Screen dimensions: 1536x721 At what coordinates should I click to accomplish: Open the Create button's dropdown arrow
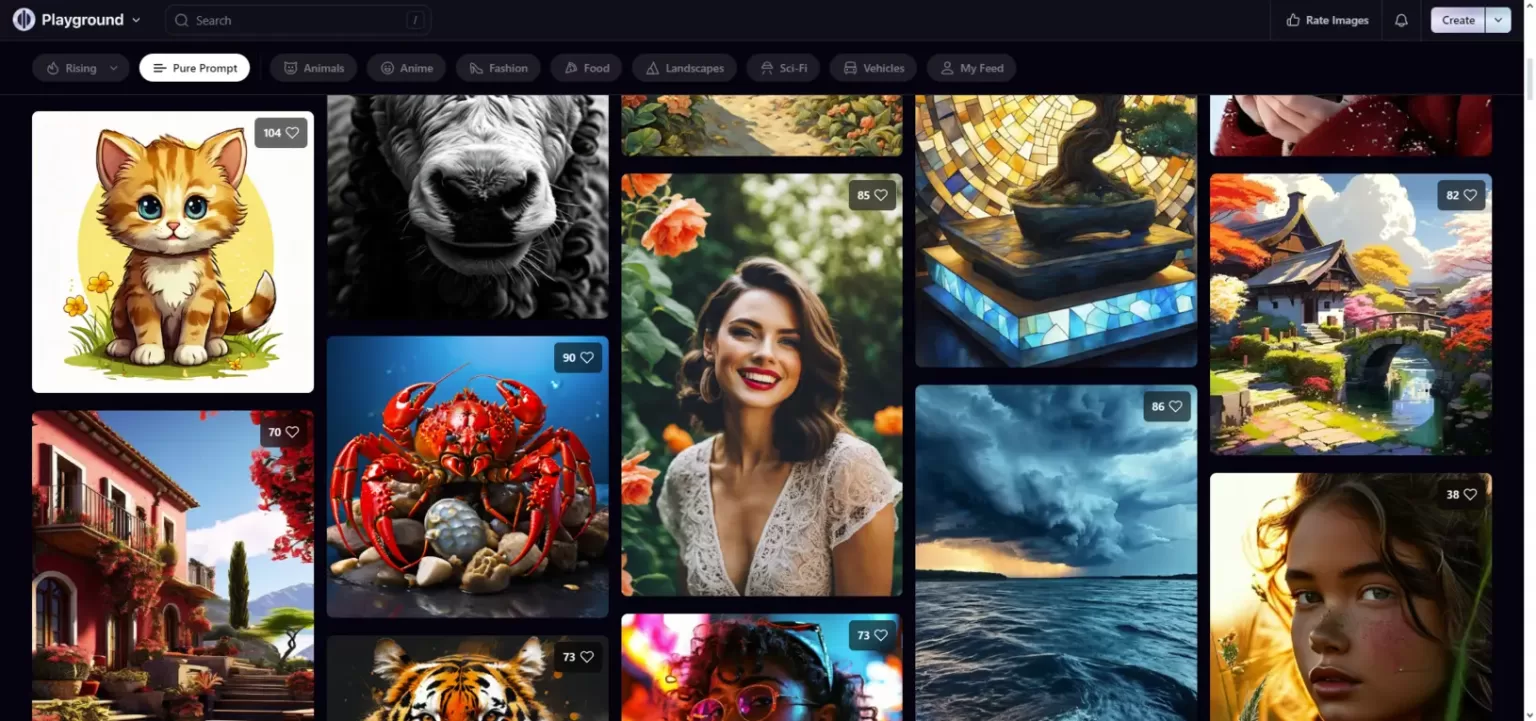1498,20
